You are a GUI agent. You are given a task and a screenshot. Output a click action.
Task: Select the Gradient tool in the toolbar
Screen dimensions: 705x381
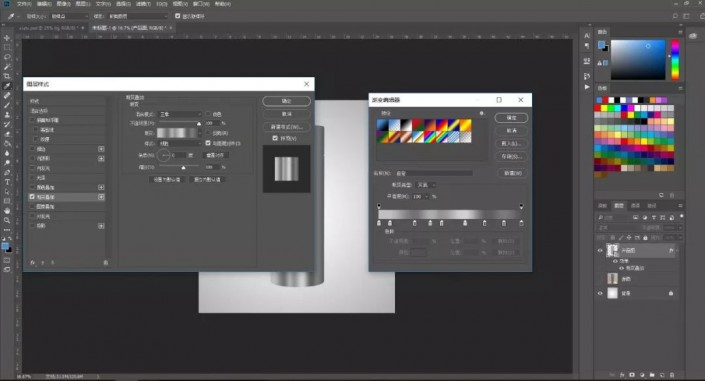7,143
